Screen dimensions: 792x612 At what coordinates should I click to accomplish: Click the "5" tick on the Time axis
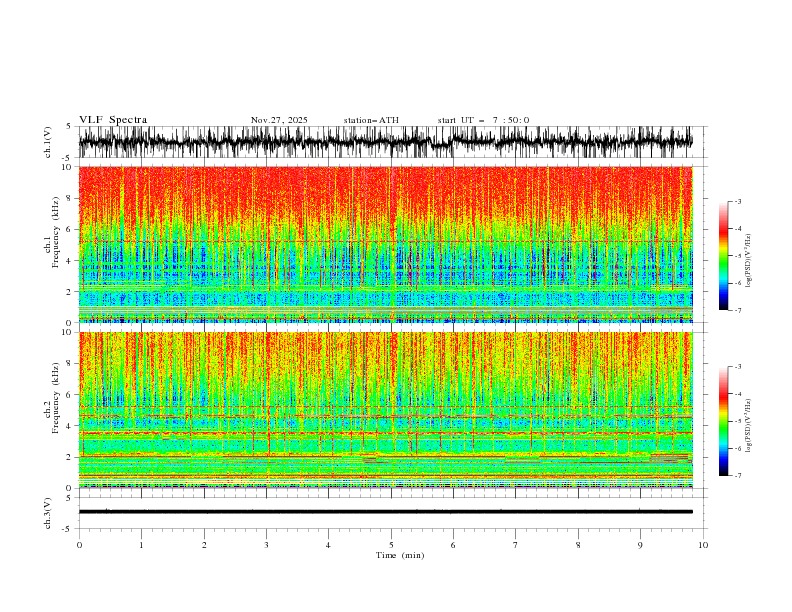[x=391, y=545]
